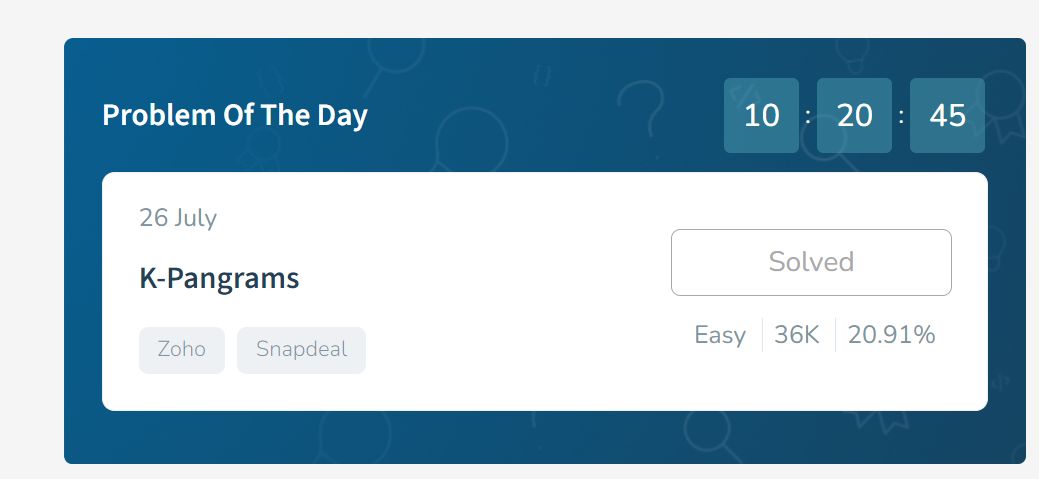
Task: Click the timer hours box showing 10
Action: tap(761, 115)
